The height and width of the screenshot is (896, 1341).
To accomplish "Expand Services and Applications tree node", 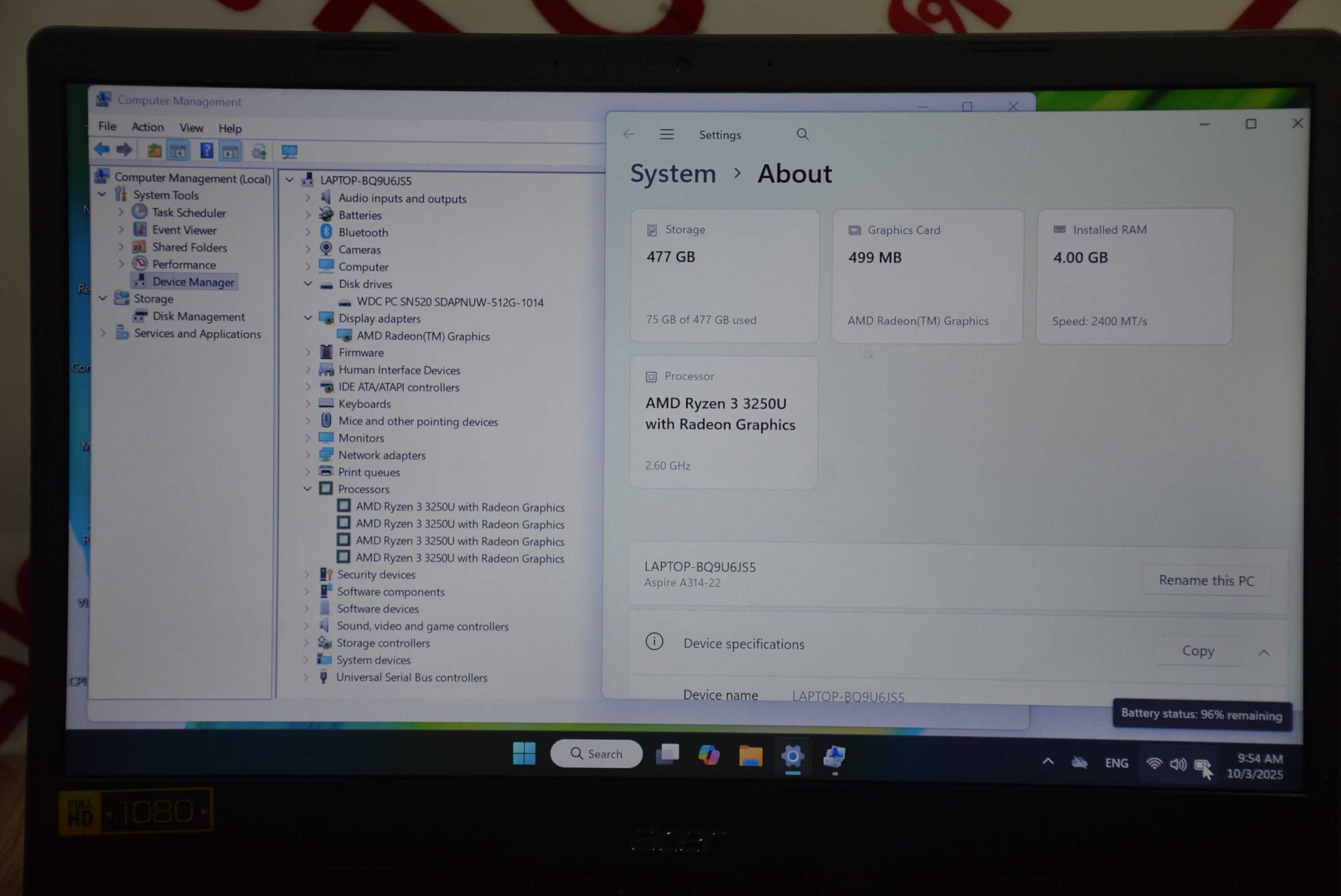I will click(x=103, y=333).
